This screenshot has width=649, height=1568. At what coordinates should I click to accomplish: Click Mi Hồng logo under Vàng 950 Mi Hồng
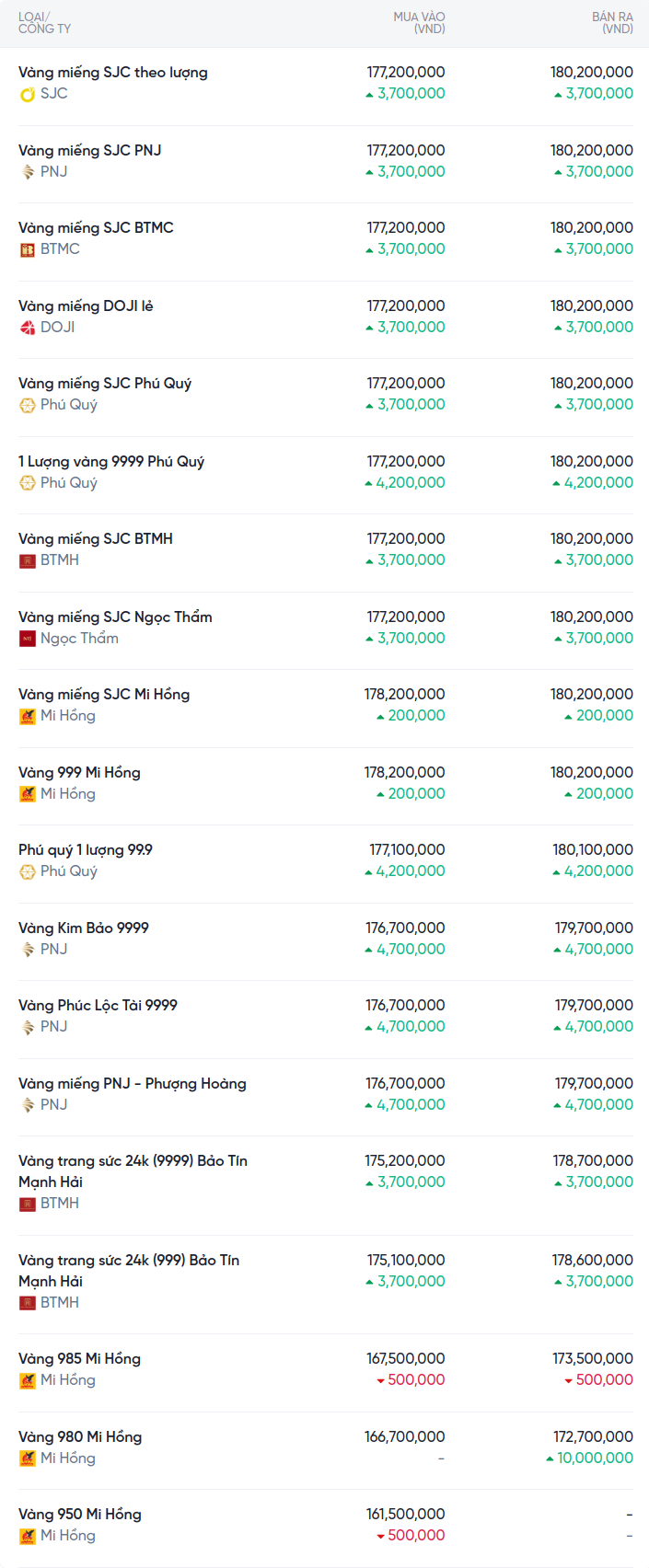28,1536
